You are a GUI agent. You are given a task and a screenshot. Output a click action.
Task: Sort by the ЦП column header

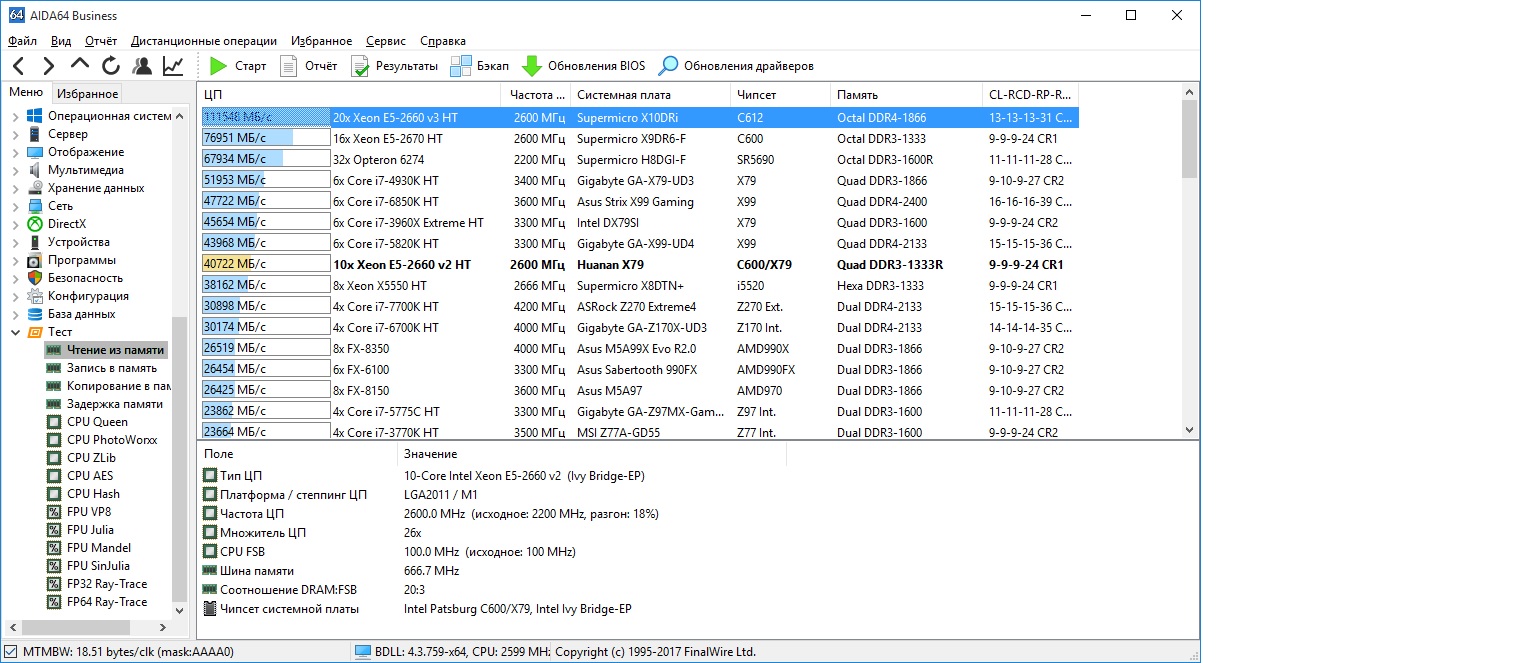[x=350, y=95]
